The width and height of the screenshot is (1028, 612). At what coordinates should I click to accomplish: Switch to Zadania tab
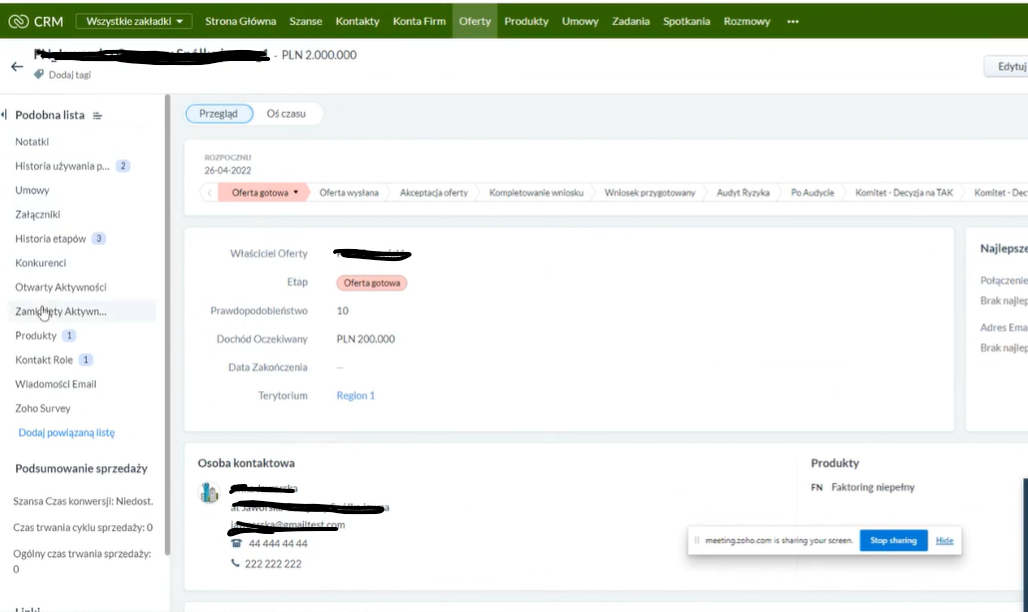tap(631, 22)
